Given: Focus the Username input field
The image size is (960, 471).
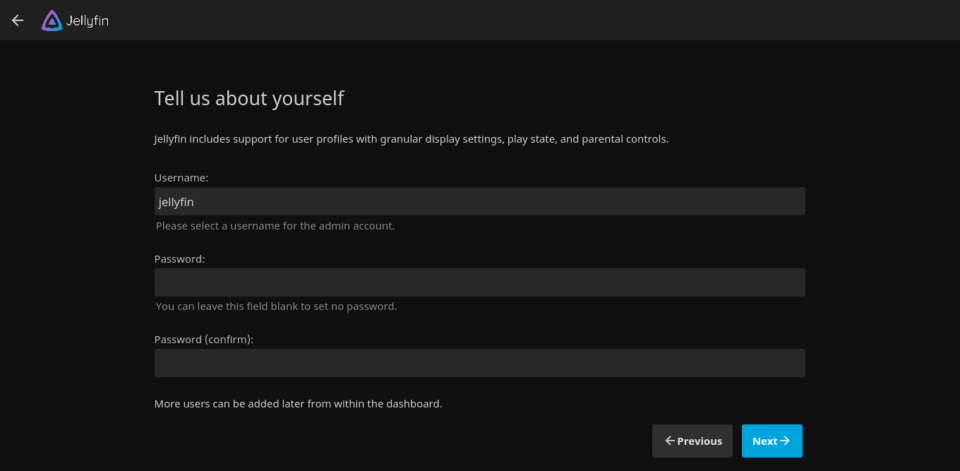Looking at the screenshot, I should point(479,202).
